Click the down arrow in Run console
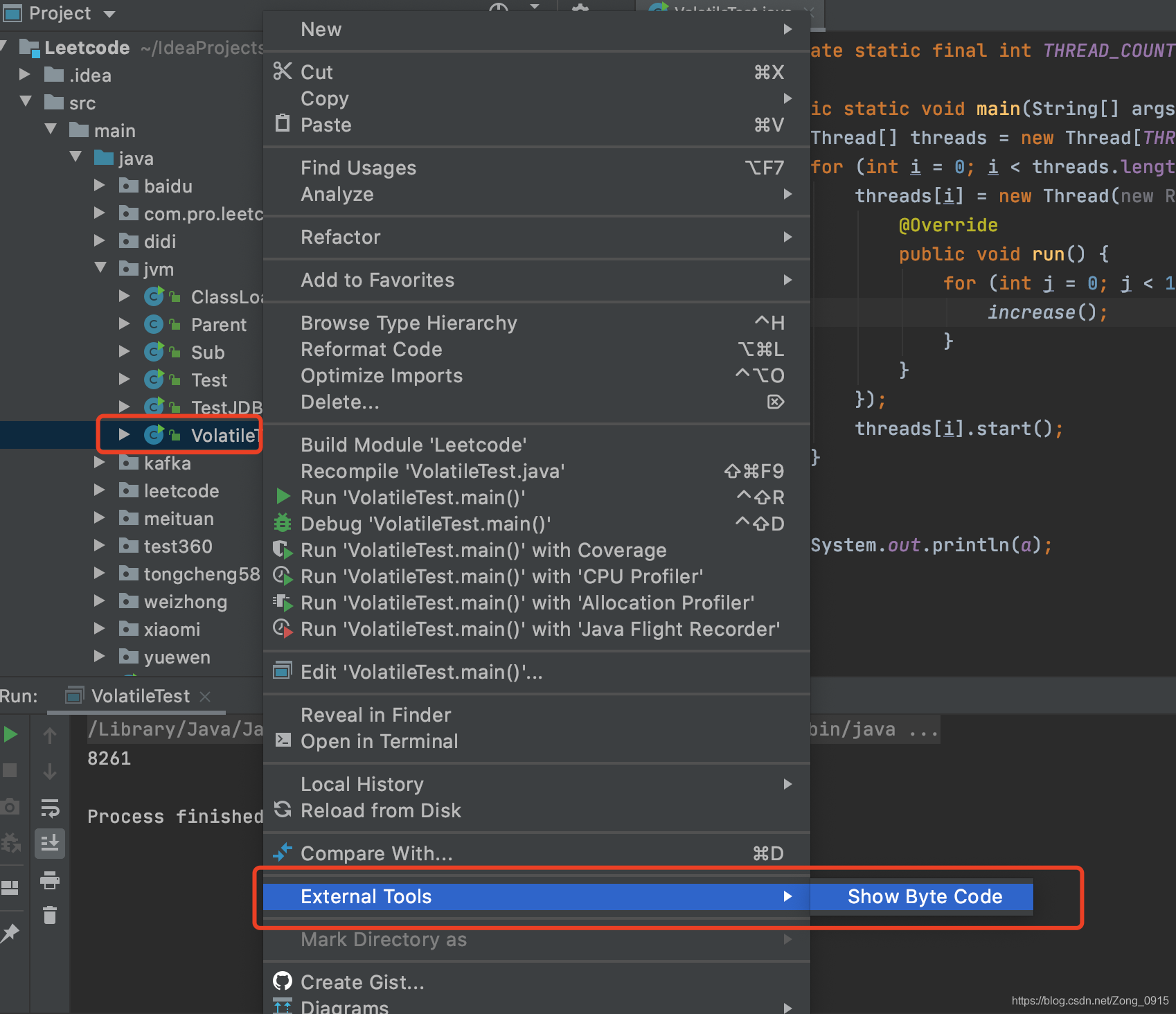Image resolution: width=1176 pixels, height=1014 pixels. [x=50, y=771]
